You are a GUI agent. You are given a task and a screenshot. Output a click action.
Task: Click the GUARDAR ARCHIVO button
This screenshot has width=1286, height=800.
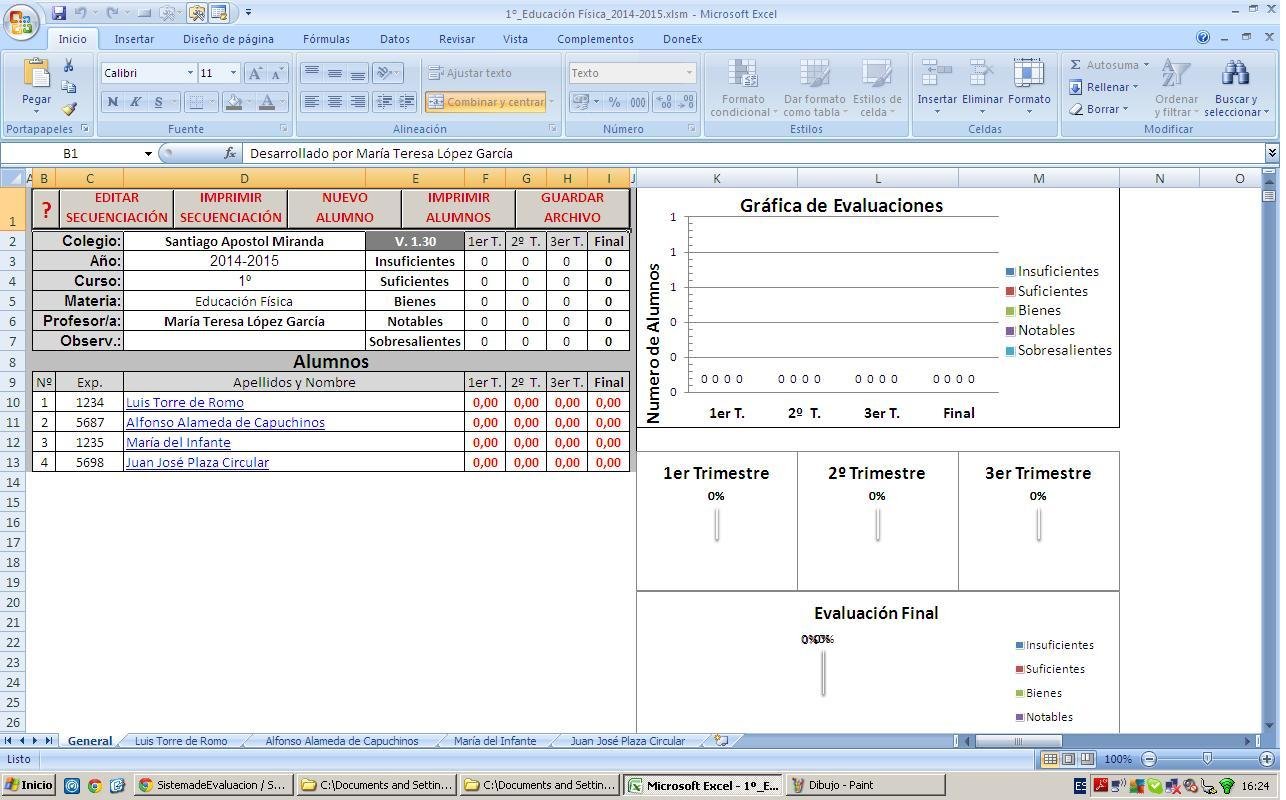[x=571, y=208]
